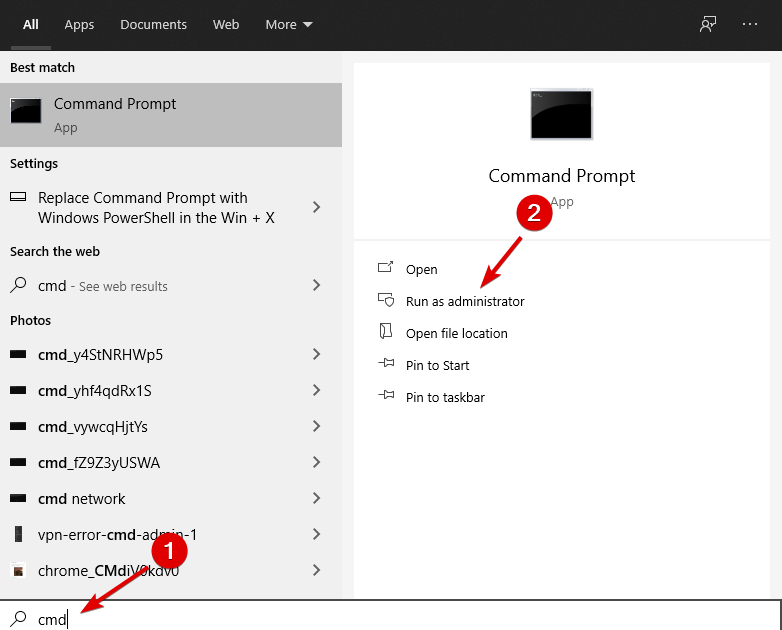Expand arrow for Replace Command Prompt setting

click(x=316, y=207)
